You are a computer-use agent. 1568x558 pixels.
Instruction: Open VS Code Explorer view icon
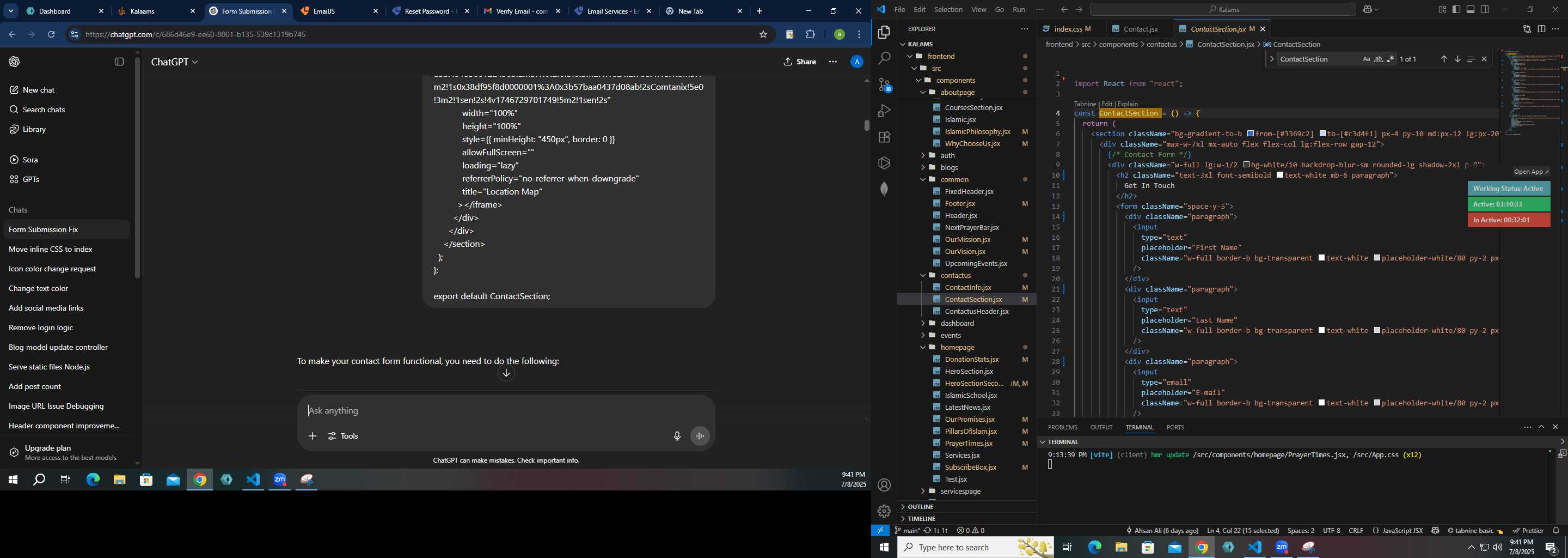[x=884, y=32]
